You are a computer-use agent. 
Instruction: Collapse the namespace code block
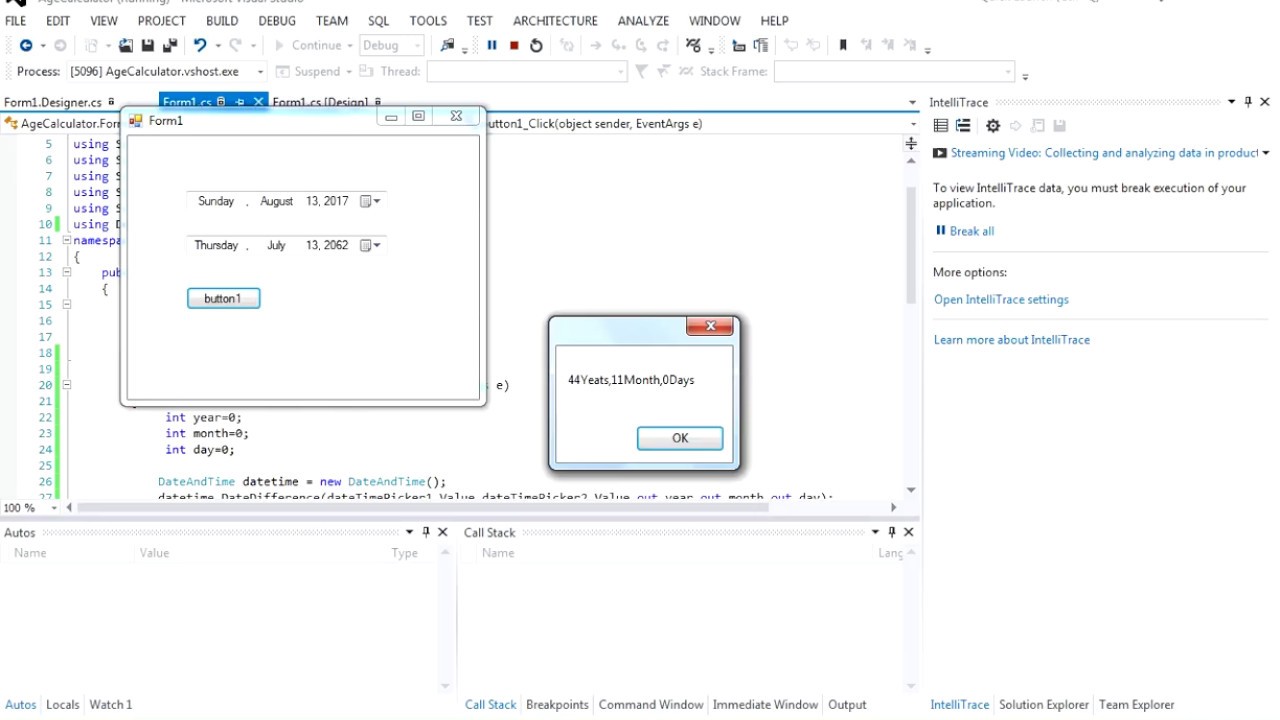coord(67,240)
